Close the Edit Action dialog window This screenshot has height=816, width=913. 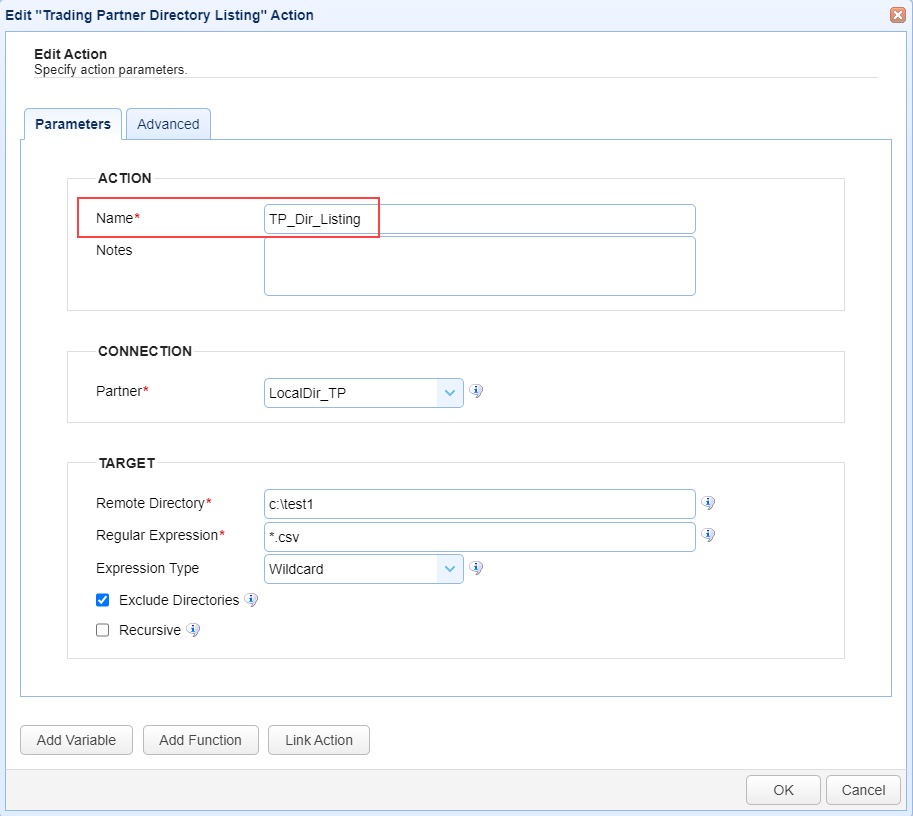point(897,15)
